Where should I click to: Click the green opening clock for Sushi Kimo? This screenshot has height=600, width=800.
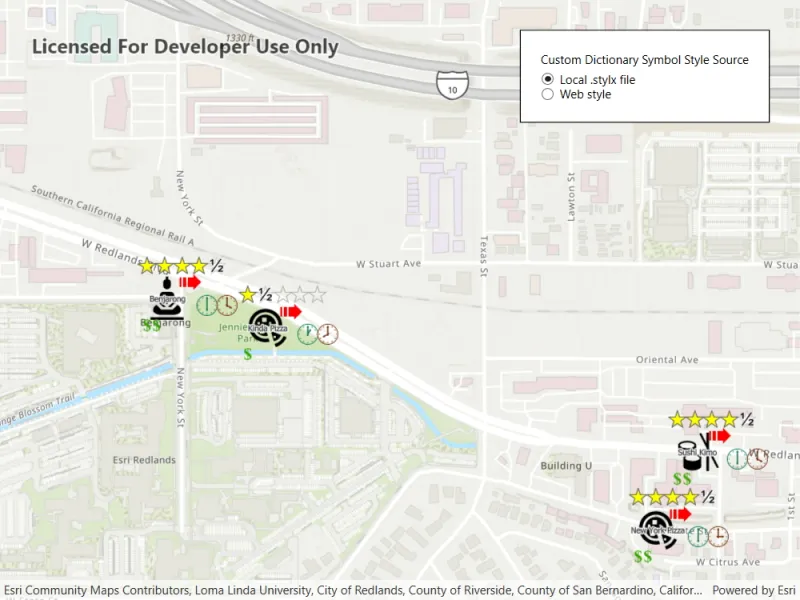[x=737, y=459]
